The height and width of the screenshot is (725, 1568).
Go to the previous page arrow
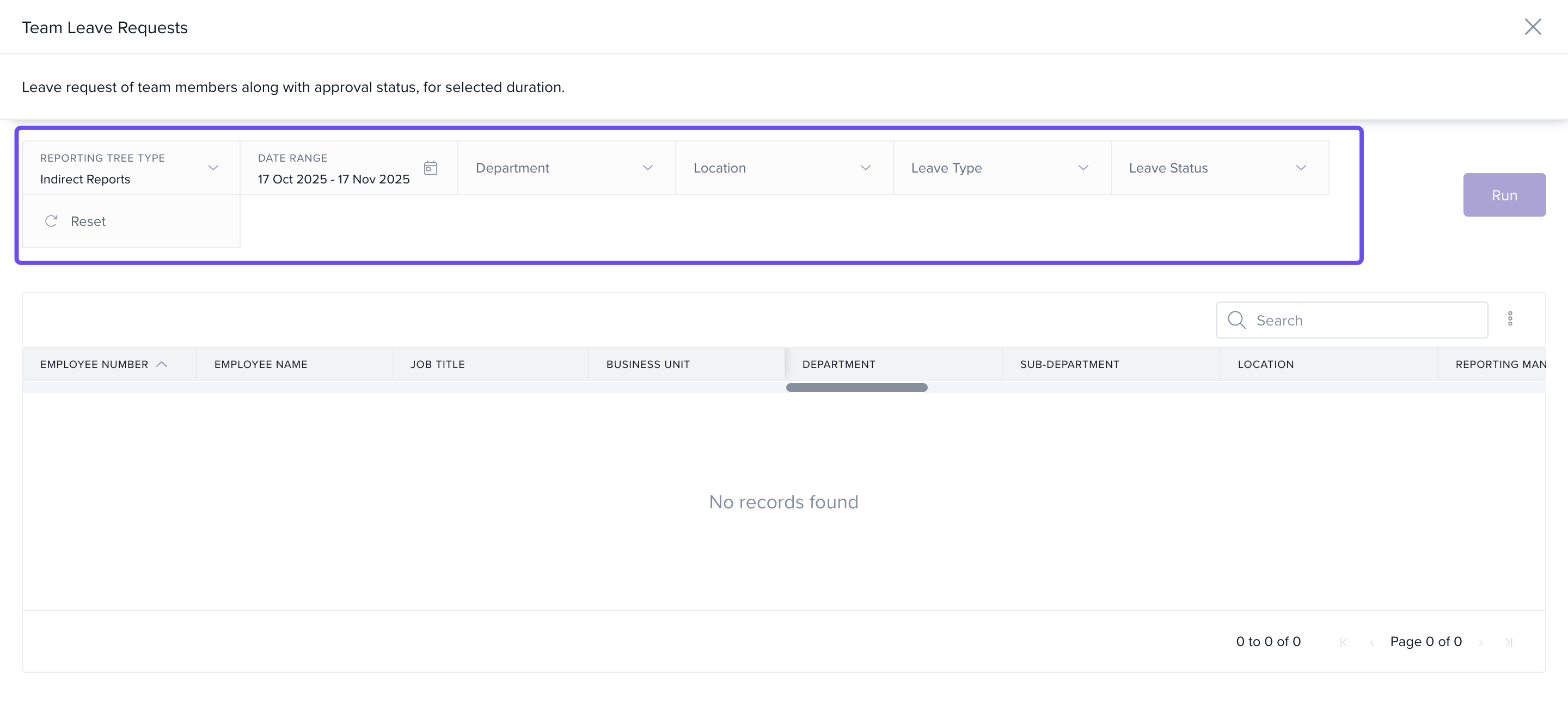tap(1371, 642)
